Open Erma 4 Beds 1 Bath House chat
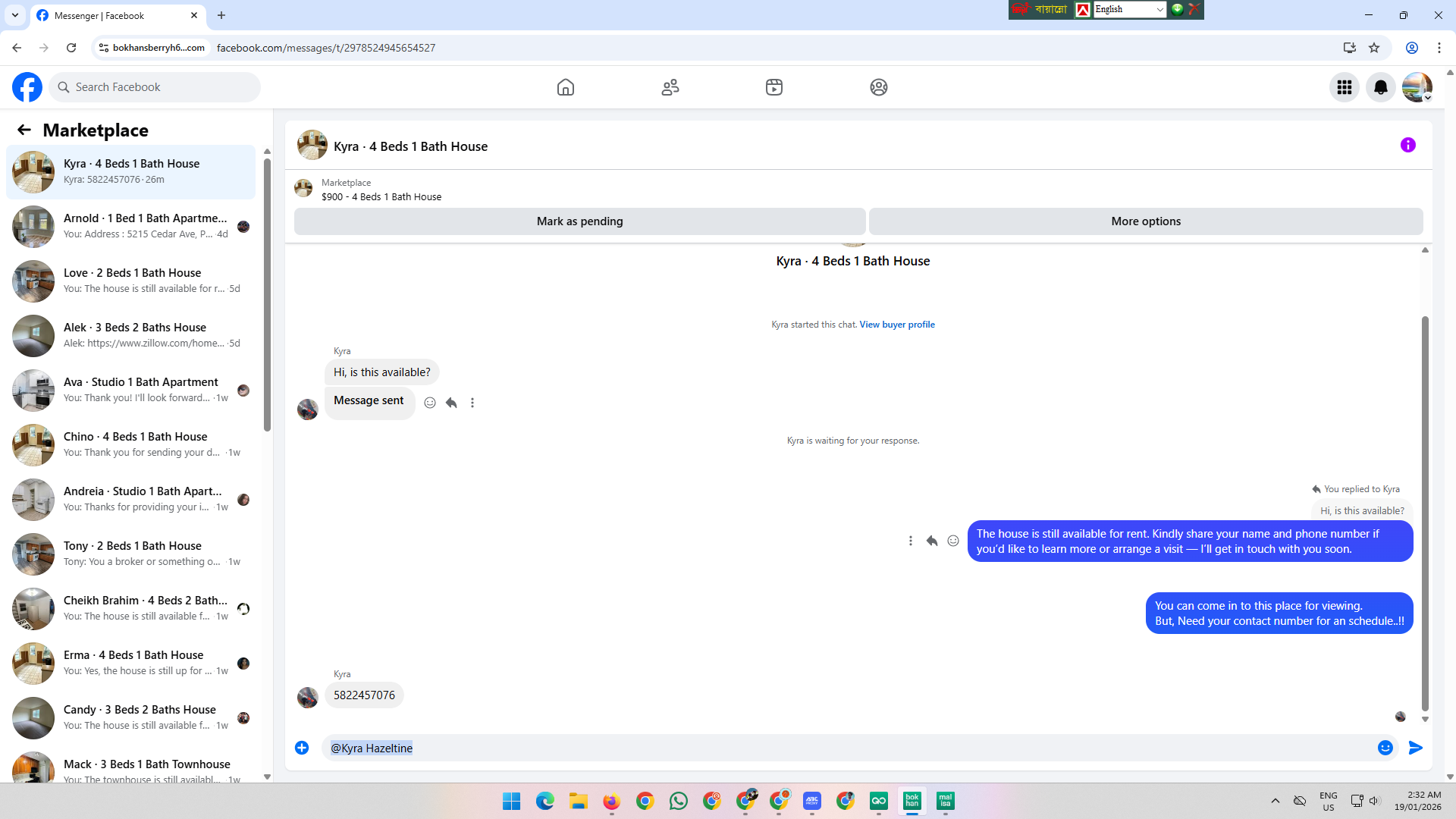This screenshot has width=1456, height=819. [131, 664]
